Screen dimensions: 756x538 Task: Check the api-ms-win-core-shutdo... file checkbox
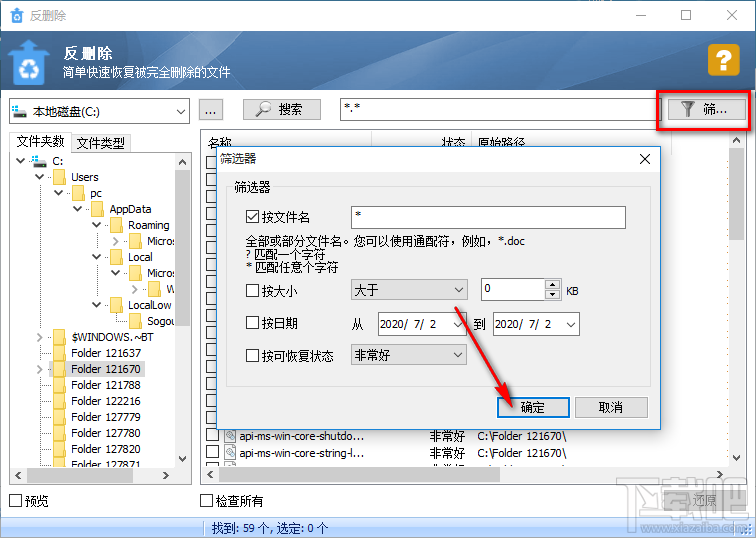click(x=213, y=435)
